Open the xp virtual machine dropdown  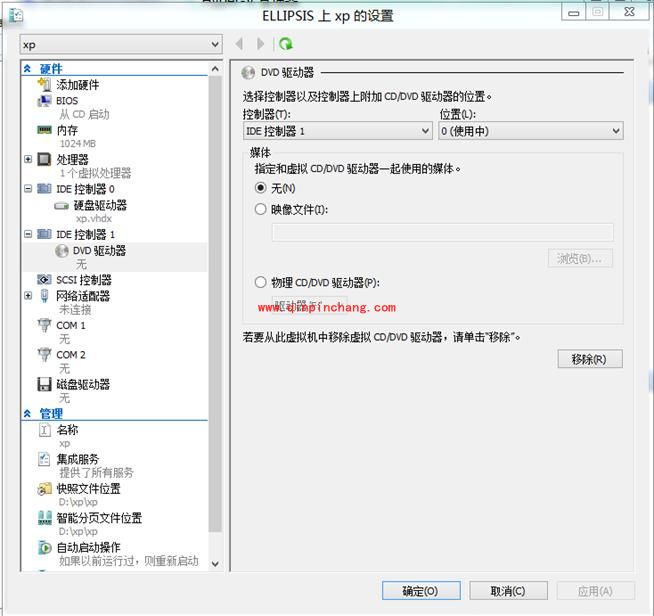pos(121,44)
